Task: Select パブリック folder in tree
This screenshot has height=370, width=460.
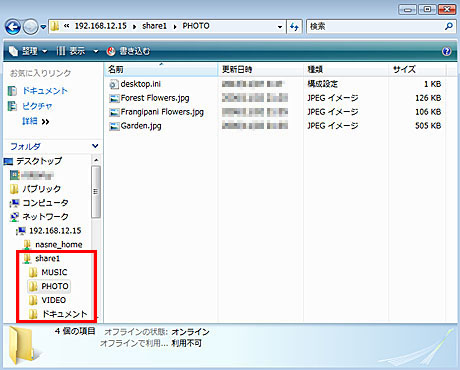Action: pyautogui.click(x=41, y=189)
